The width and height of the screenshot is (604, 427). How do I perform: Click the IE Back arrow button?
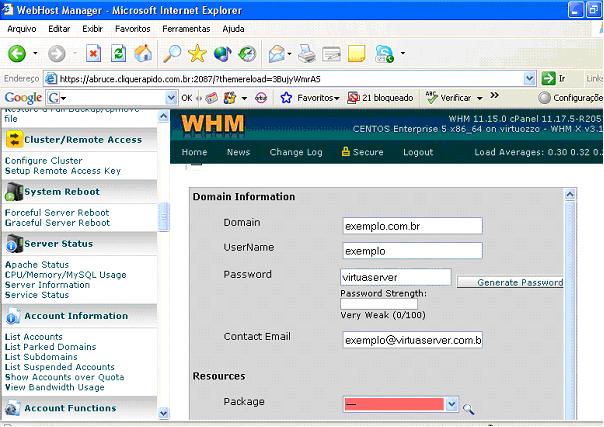click(17, 54)
